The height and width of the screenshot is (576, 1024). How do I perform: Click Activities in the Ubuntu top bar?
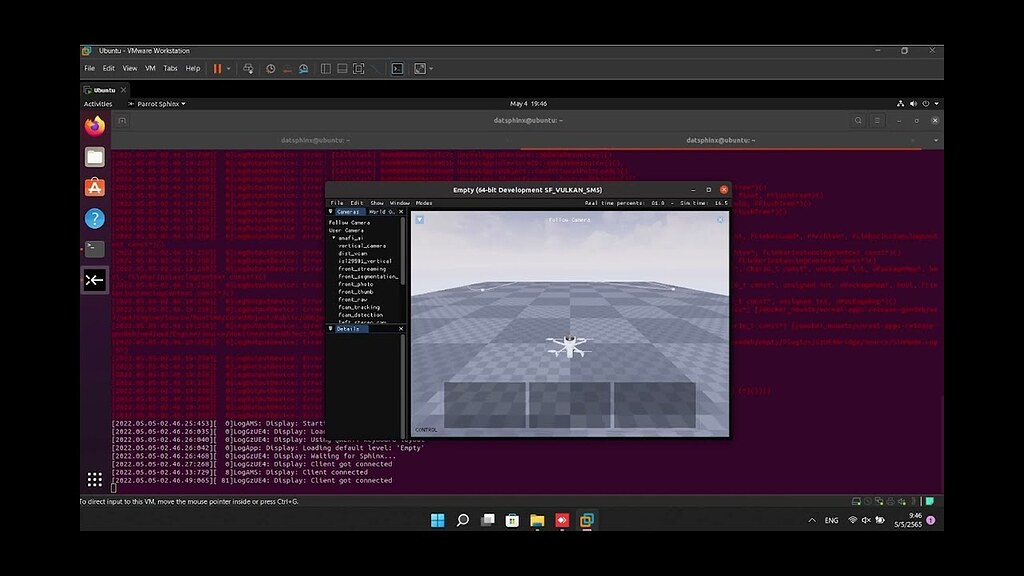[96, 103]
